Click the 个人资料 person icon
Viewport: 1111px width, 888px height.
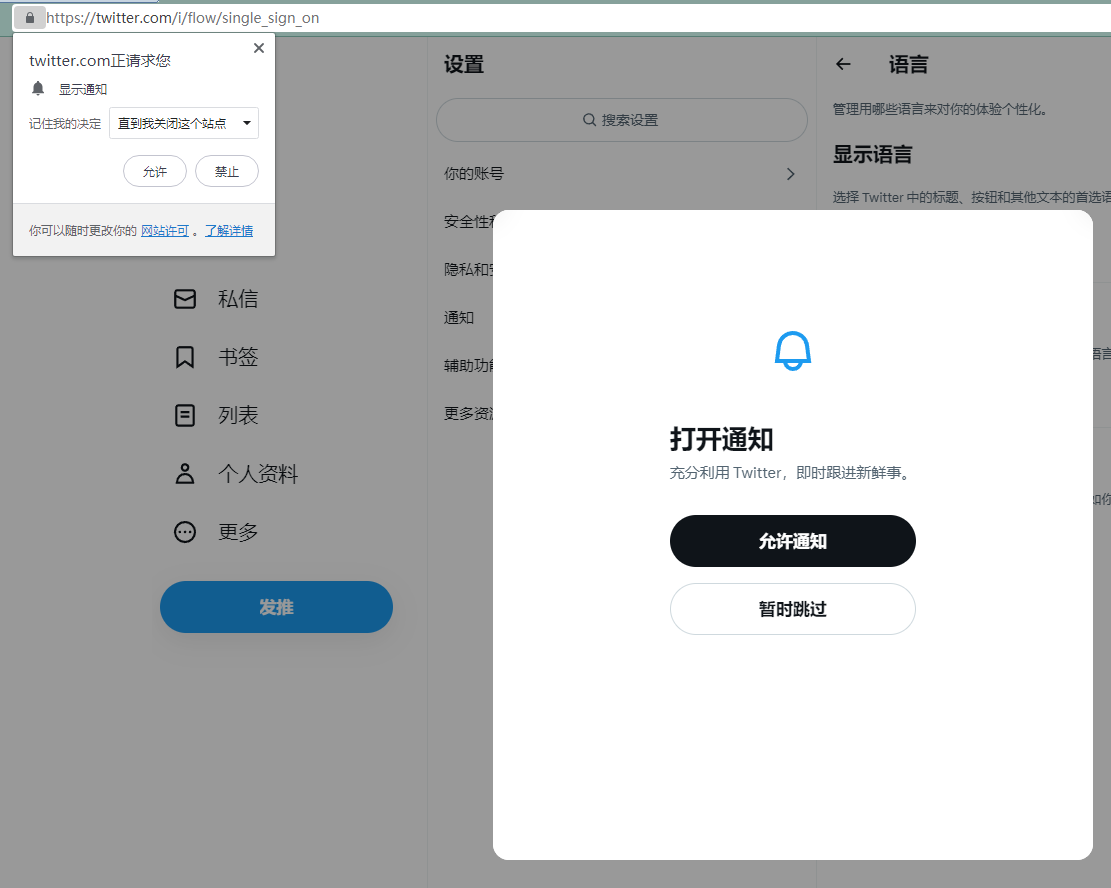[185, 473]
